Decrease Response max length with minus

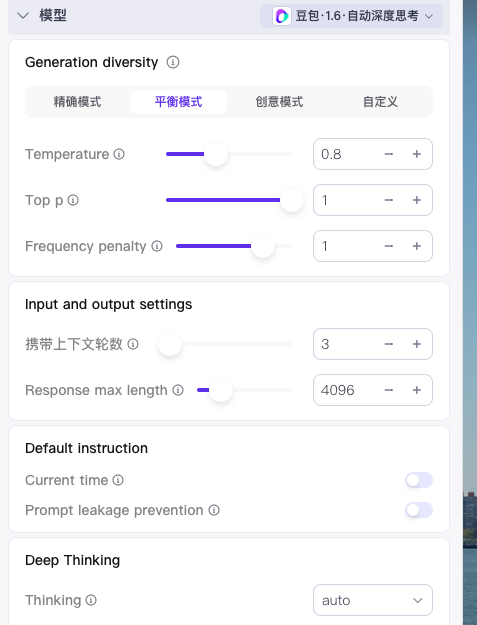pyautogui.click(x=389, y=390)
